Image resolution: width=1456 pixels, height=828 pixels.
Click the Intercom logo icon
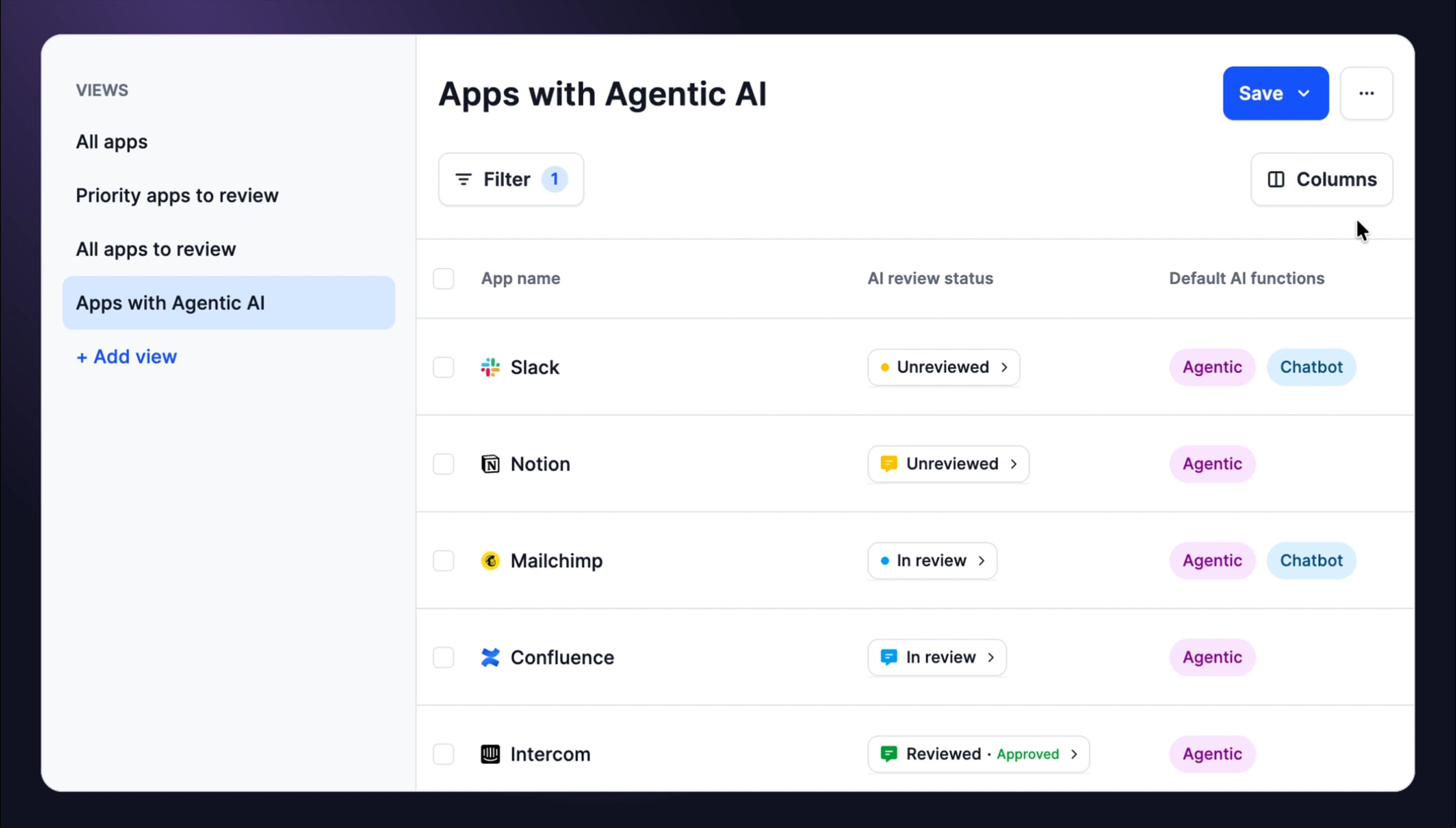490,754
